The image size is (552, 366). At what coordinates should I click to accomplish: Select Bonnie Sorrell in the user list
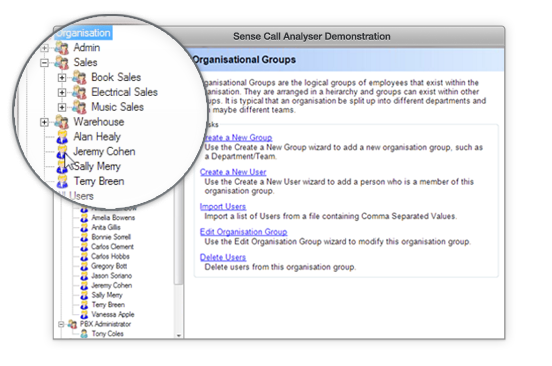[111, 237]
